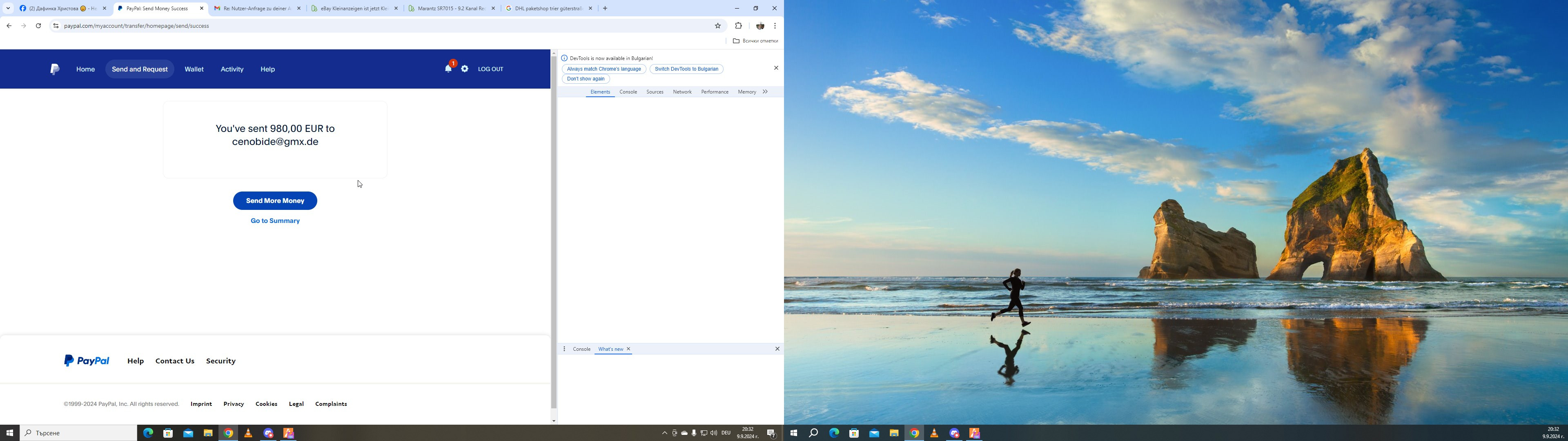Open the Wallet menu item

pyautogui.click(x=194, y=69)
